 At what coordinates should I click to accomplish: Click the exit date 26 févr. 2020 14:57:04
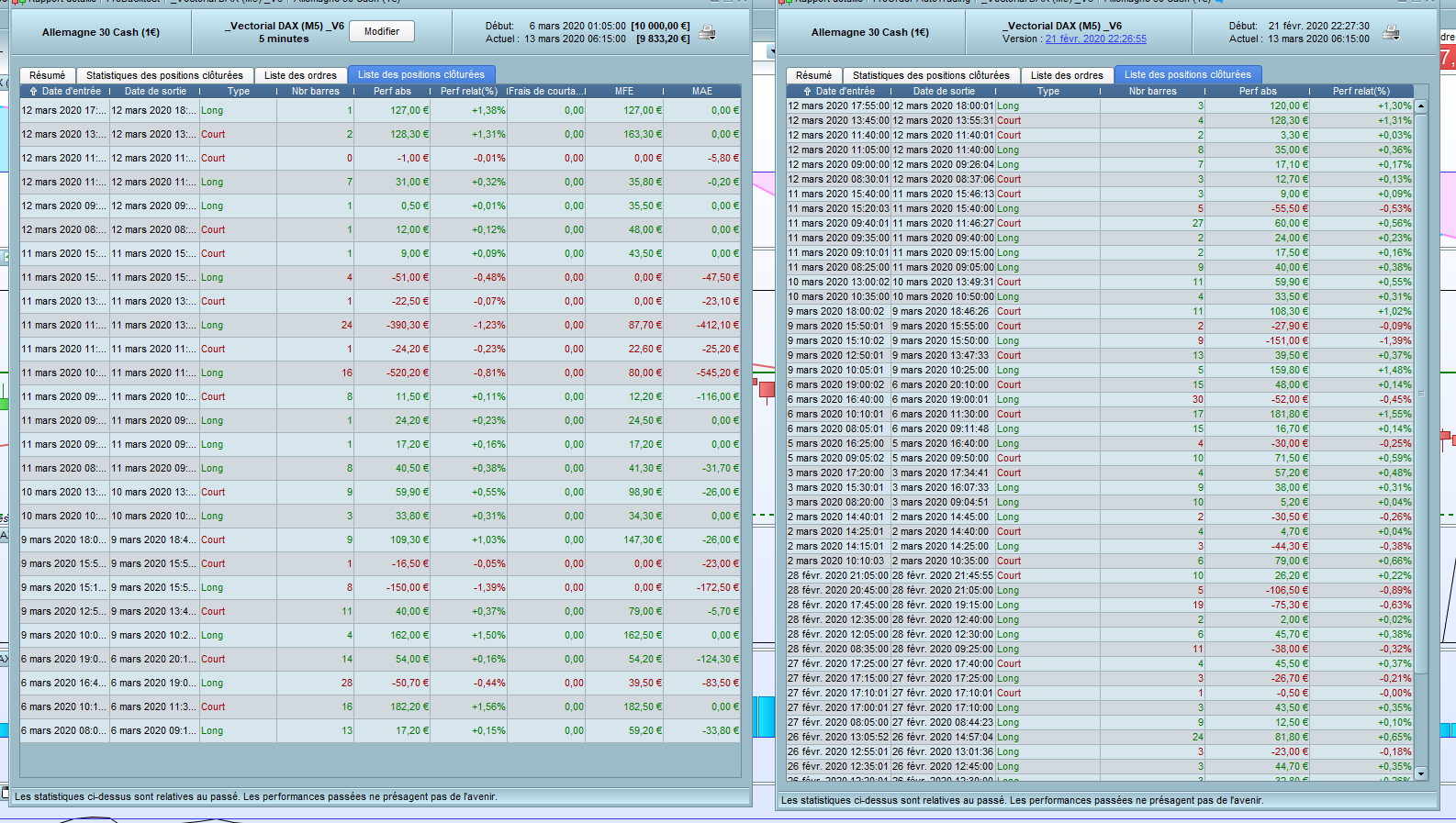pyautogui.click(x=944, y=737)
